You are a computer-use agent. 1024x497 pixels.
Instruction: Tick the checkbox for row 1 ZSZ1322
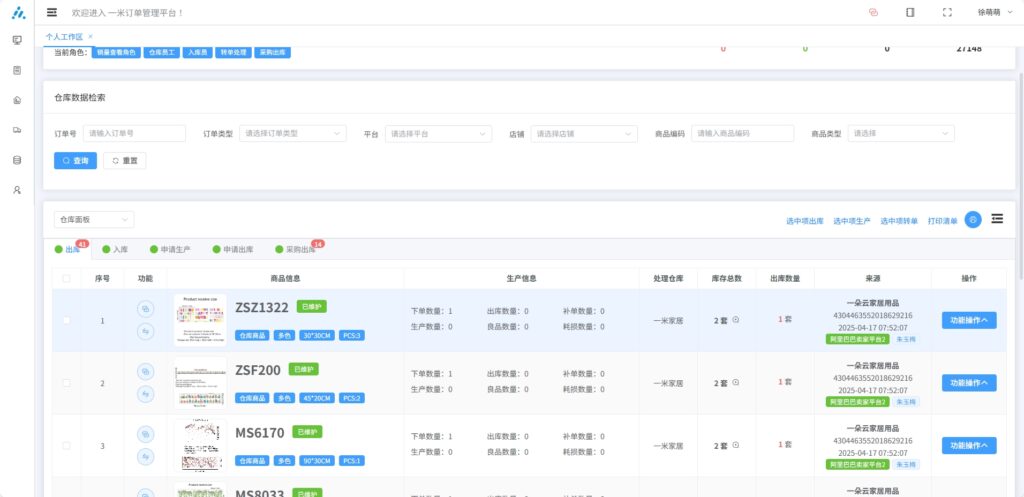coord(67,320)
